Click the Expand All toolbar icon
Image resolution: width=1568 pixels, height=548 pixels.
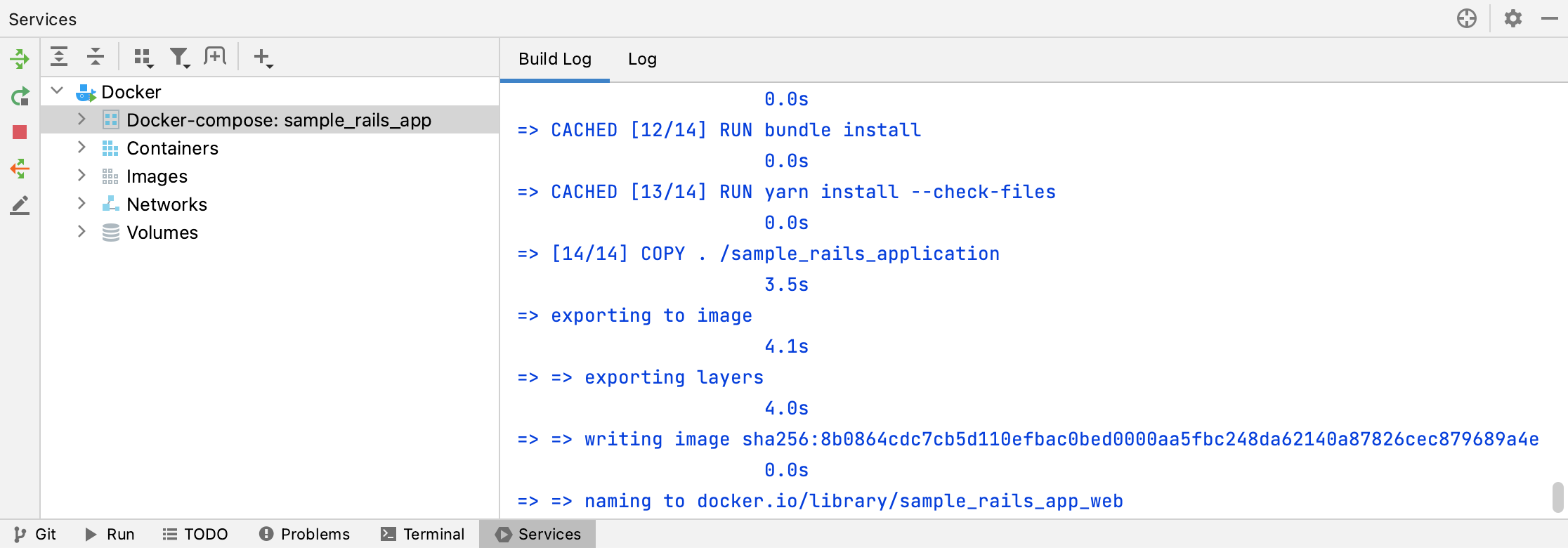[x=59, y=57]
